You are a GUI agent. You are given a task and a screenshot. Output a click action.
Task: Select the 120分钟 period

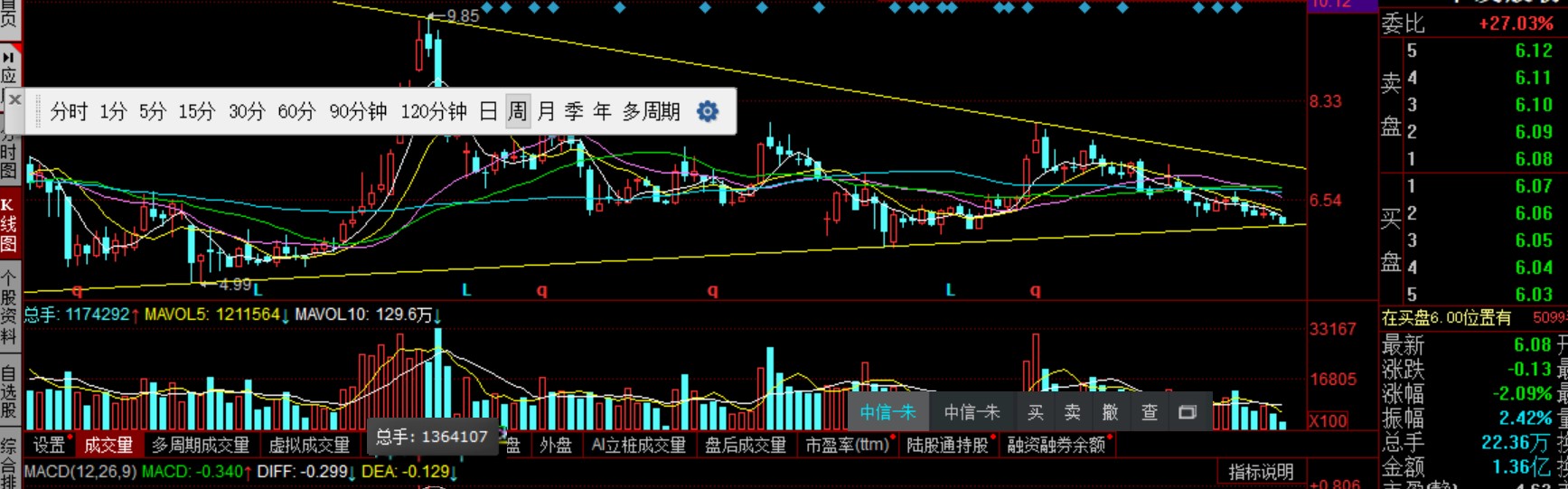point(434,112)
